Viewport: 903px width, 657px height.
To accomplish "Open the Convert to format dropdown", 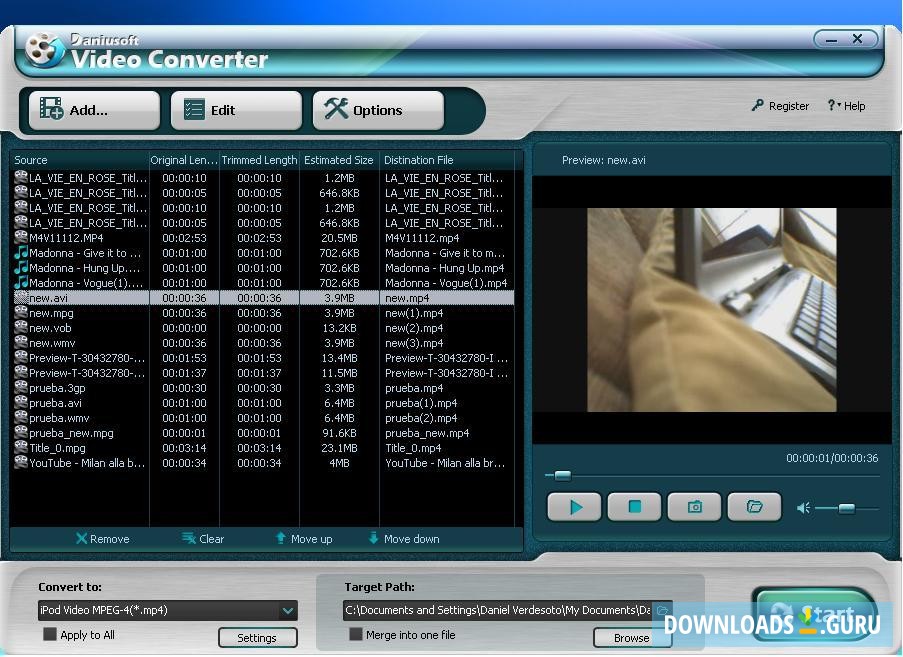I will pos(288,610).
